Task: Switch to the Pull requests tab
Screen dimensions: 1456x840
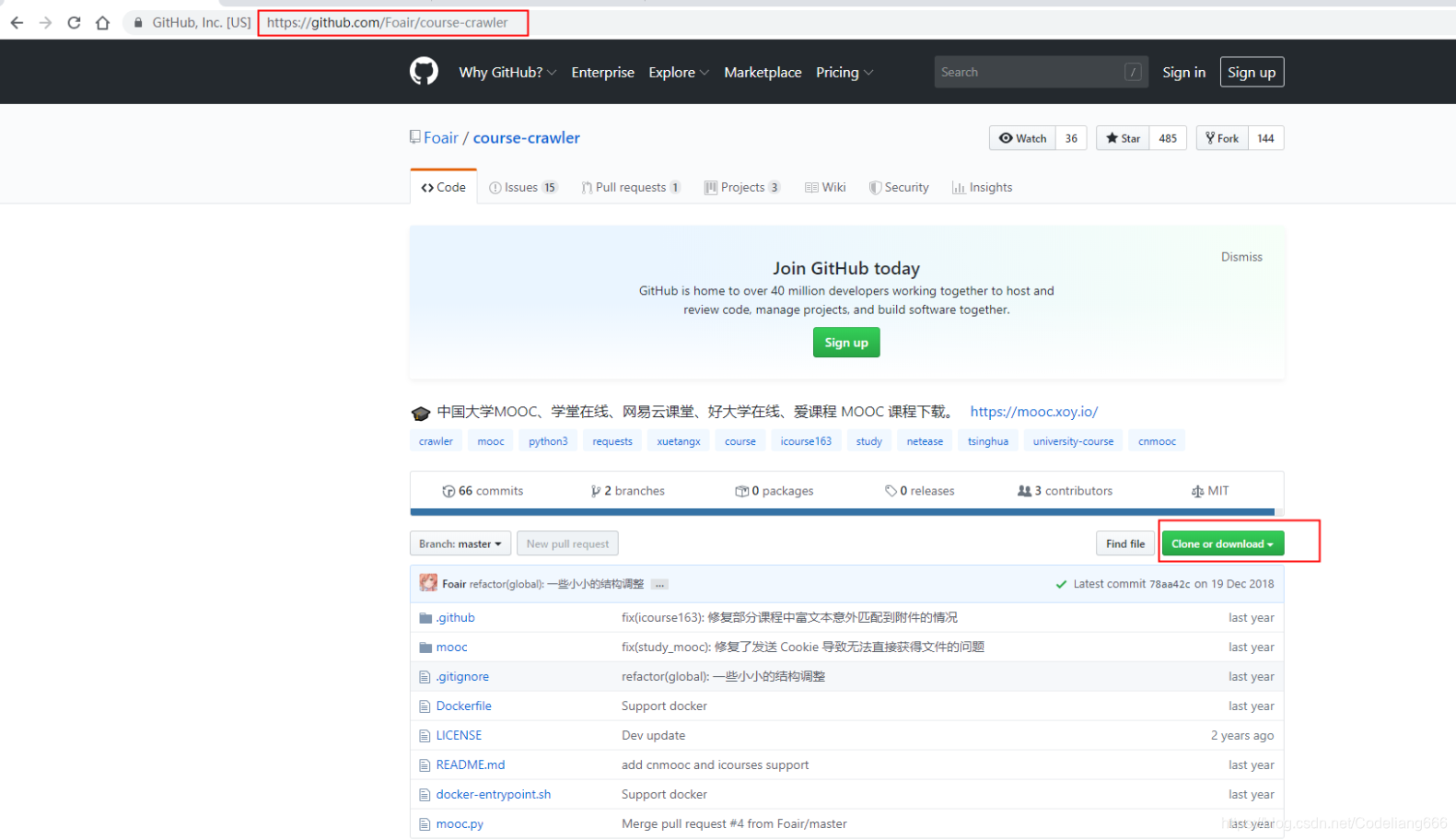Action: tap(631, 187)
